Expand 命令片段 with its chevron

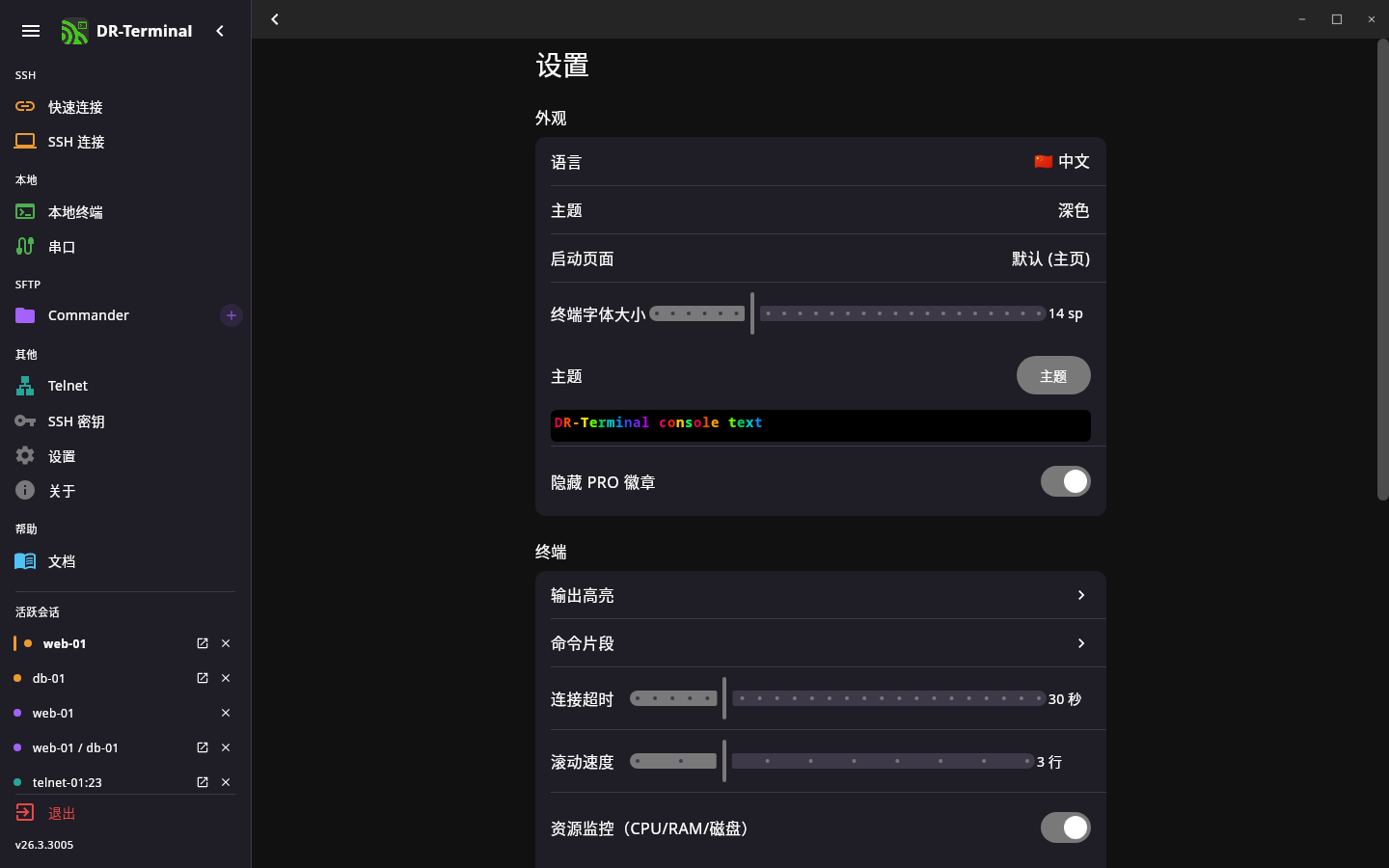1081,643
